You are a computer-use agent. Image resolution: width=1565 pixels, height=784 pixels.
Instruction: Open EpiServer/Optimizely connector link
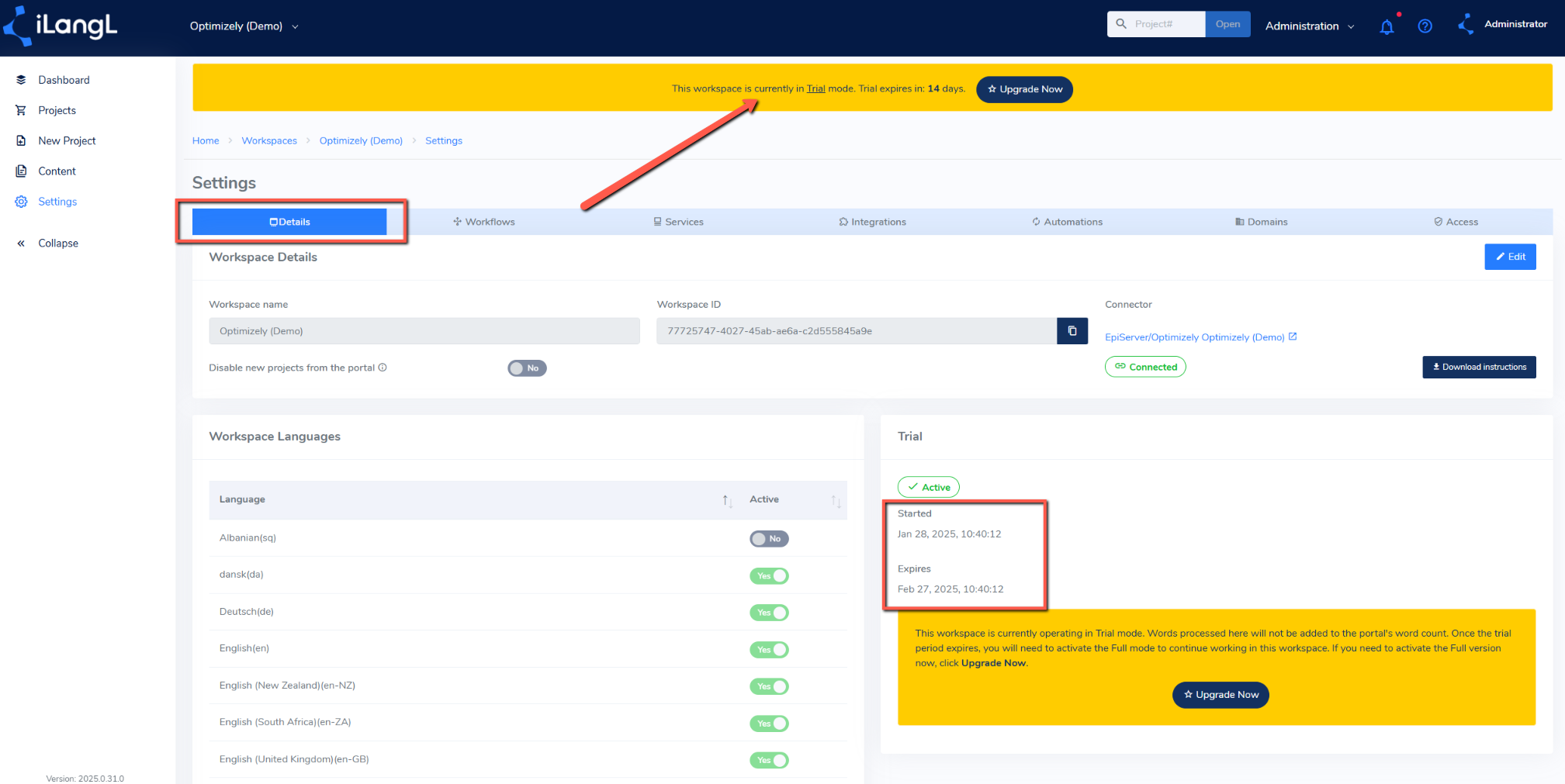tap(1194, 337)
